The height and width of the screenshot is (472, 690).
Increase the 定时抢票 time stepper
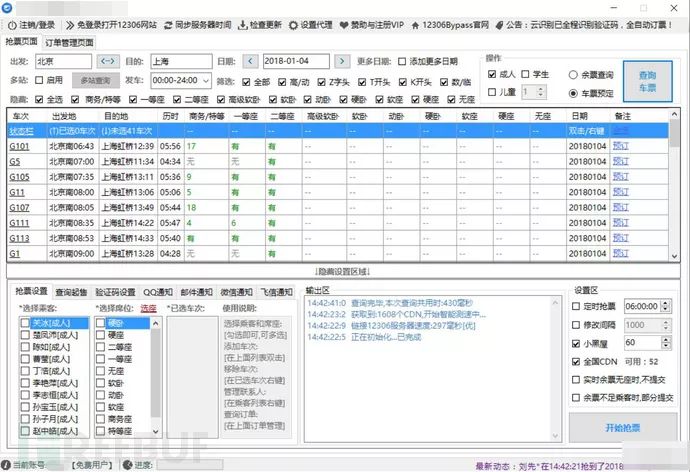(666, 303)
